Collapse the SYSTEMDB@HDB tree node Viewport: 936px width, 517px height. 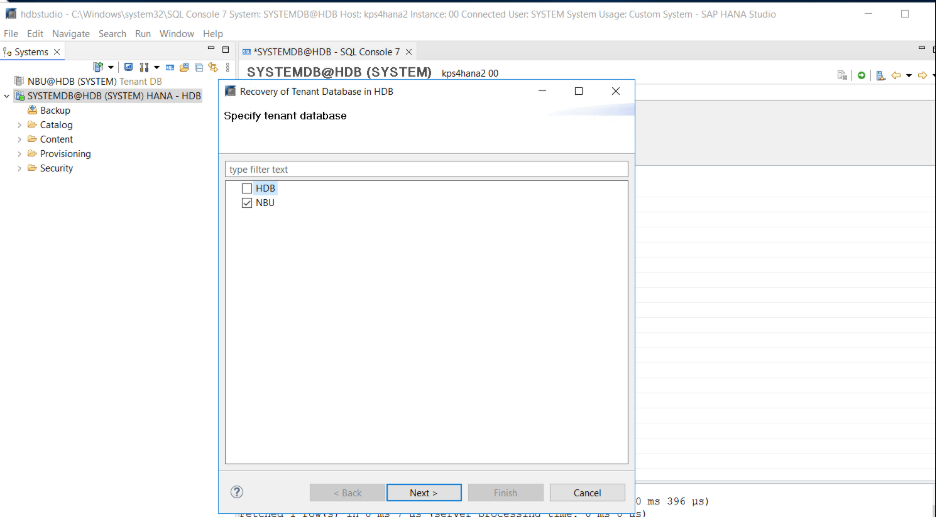click(7, 96)
